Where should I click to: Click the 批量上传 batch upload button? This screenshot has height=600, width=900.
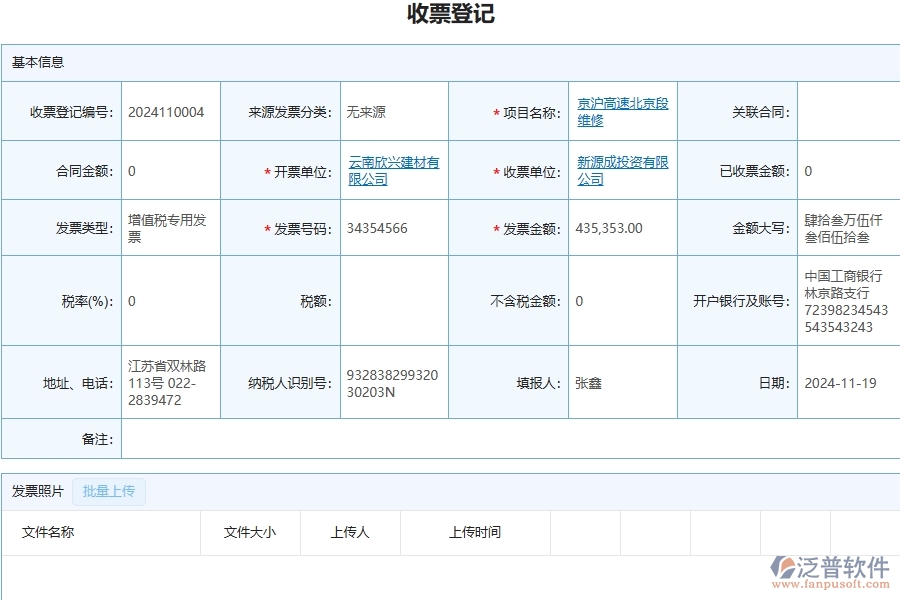(x=109, y=492)
